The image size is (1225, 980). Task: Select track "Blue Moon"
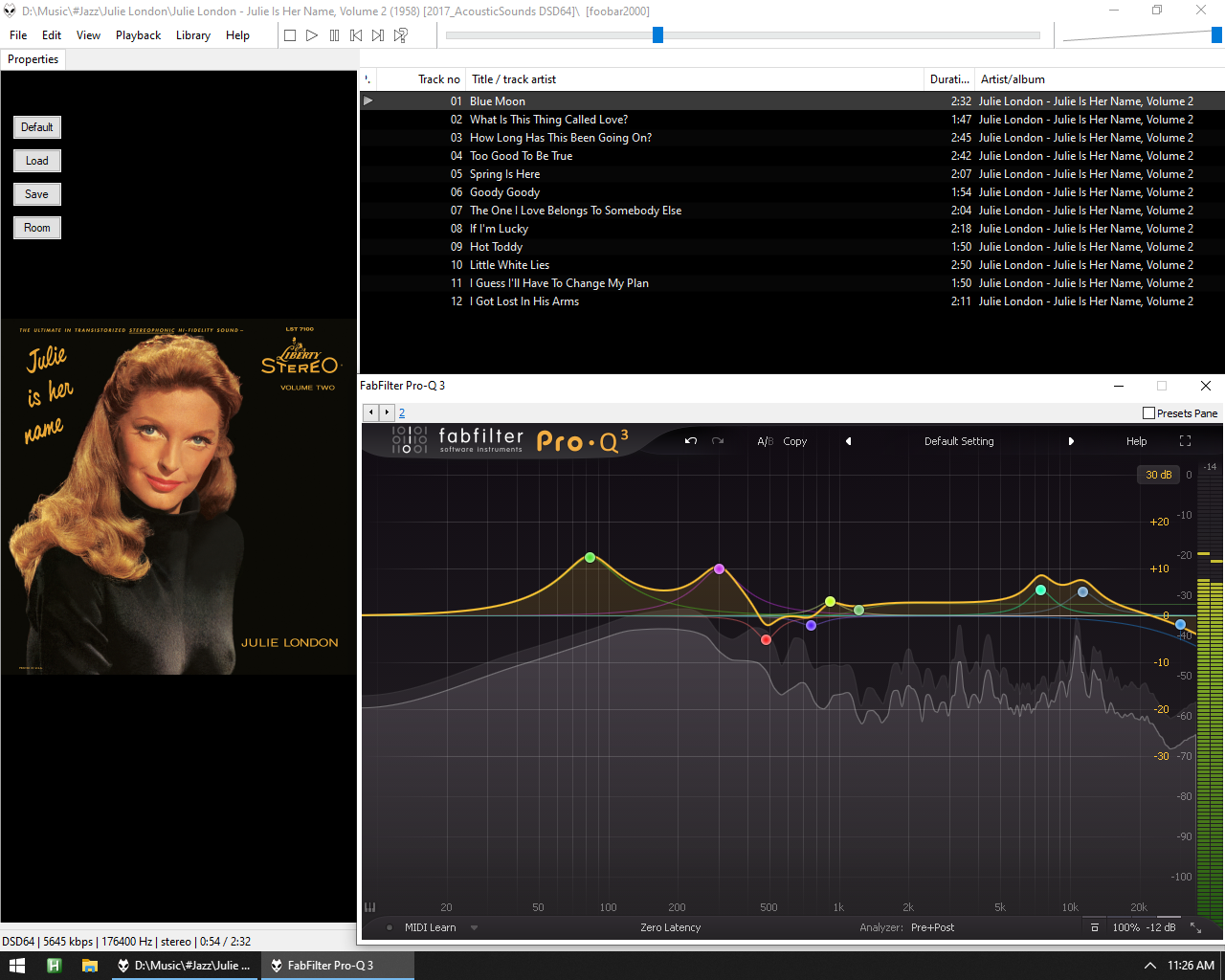(791, 101)
